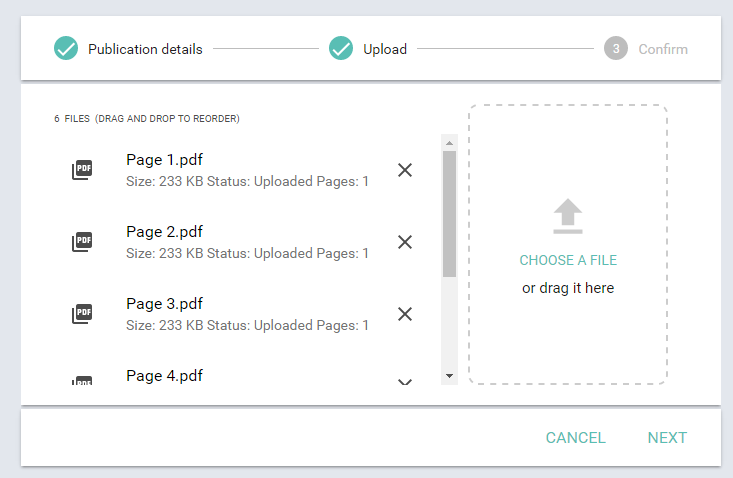Click the file list scrollbar thumb

coord(449,213)
